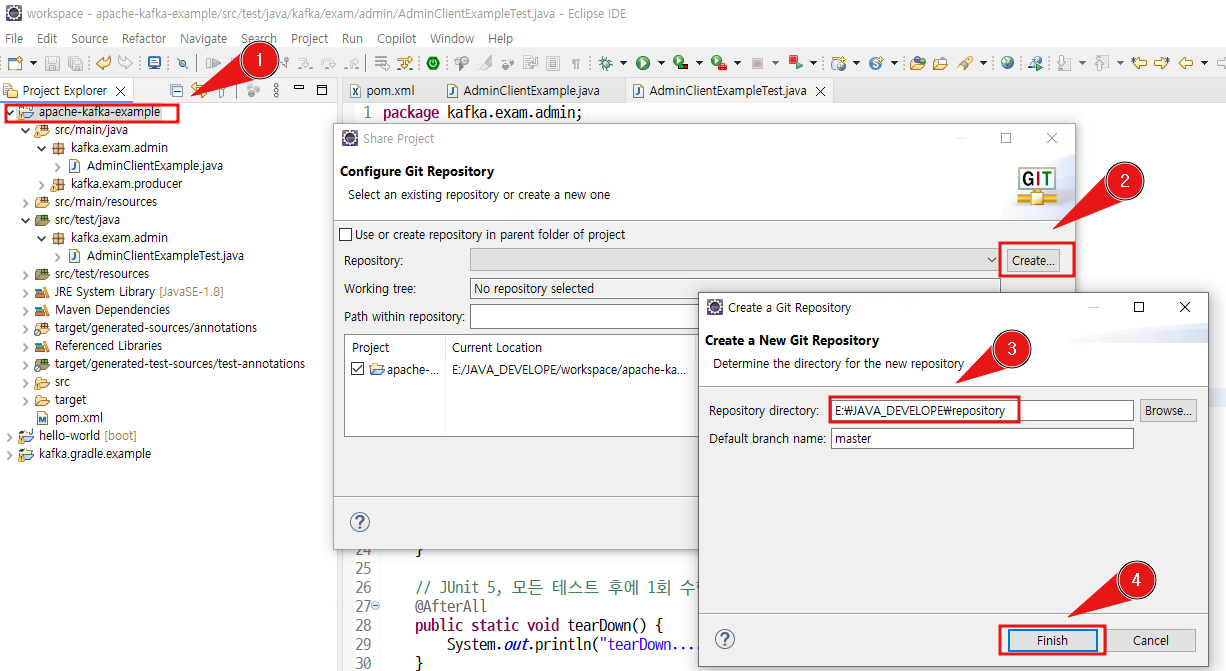Click the Default branch name field
1226x671 pixels.
[982, 439]
